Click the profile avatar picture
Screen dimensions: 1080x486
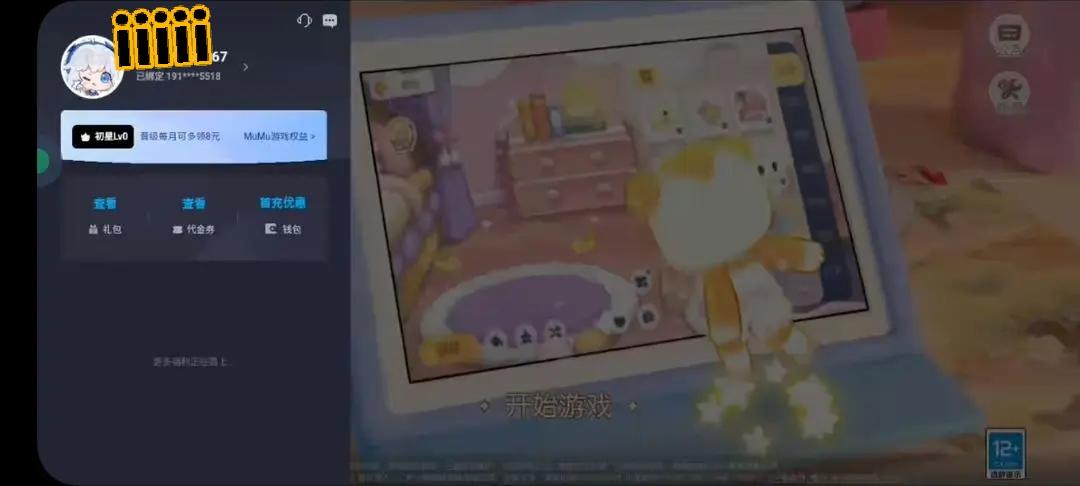click(x=92, y=67)
